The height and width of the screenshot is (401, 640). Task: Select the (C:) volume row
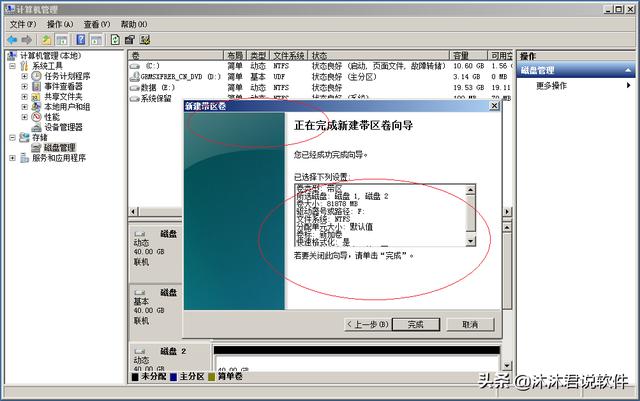320,66
